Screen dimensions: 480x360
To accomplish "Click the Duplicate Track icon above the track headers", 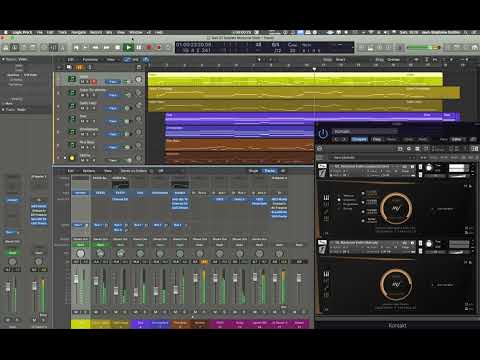I will (x=69, y=67).
